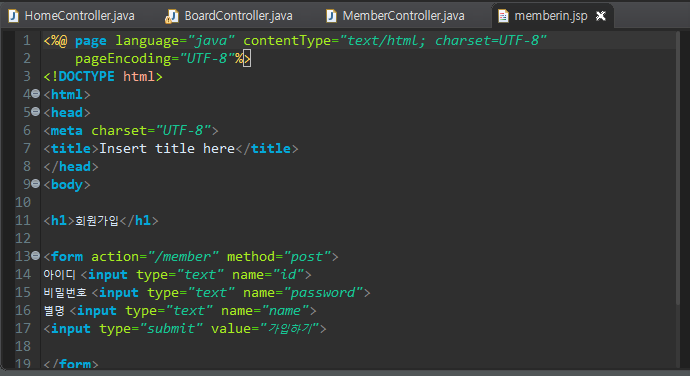Click the method value "post"
This screenshot has width=690, height=376.
(x=307, y=256)
